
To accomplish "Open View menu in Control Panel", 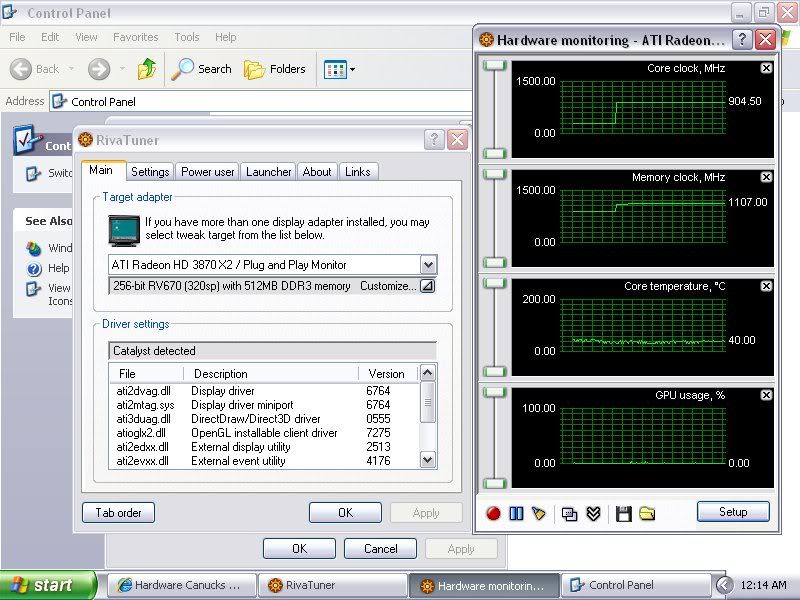I will point(86,37).
